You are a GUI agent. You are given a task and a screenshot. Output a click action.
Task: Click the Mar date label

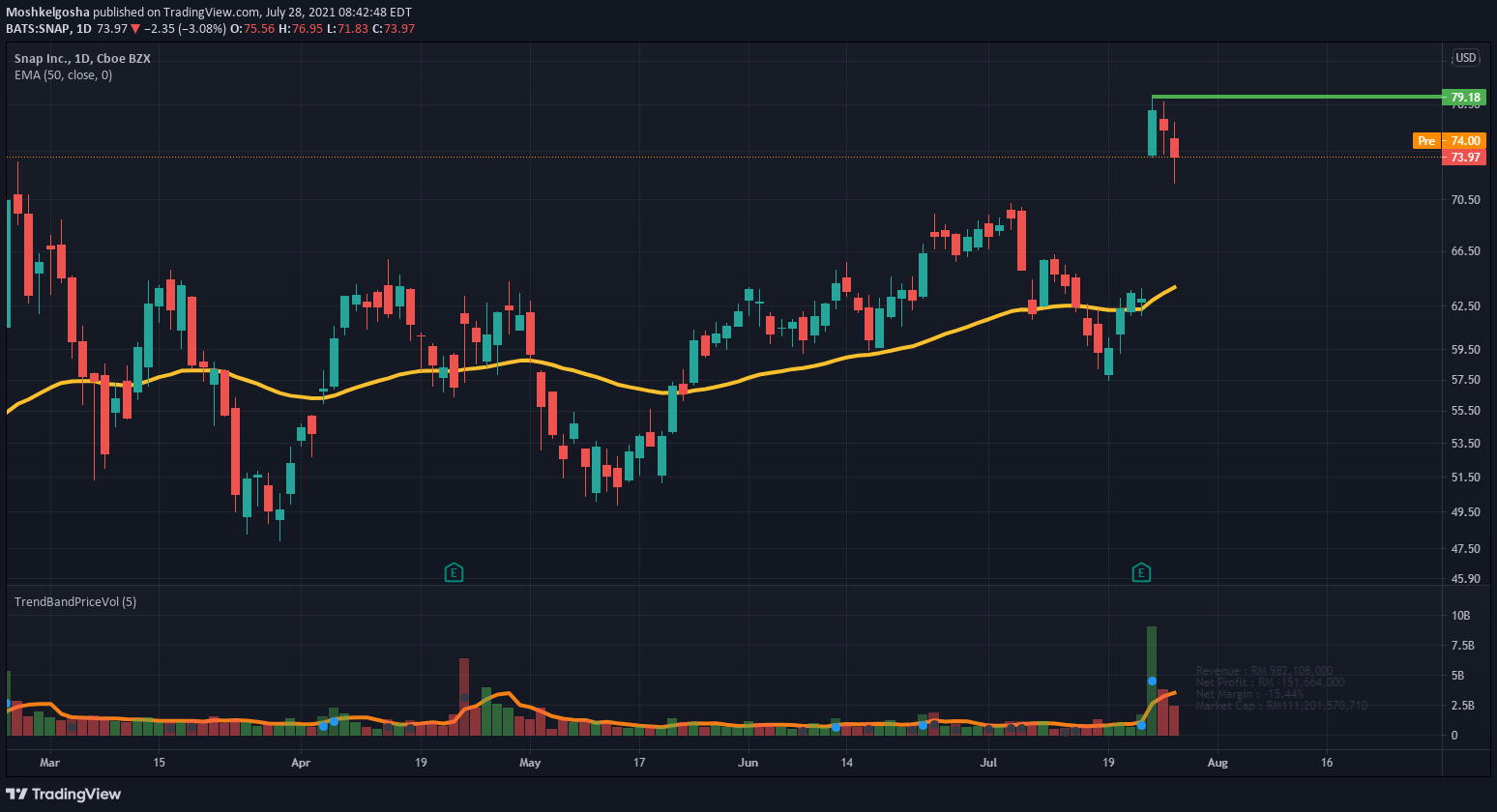[x=49, y=763]
